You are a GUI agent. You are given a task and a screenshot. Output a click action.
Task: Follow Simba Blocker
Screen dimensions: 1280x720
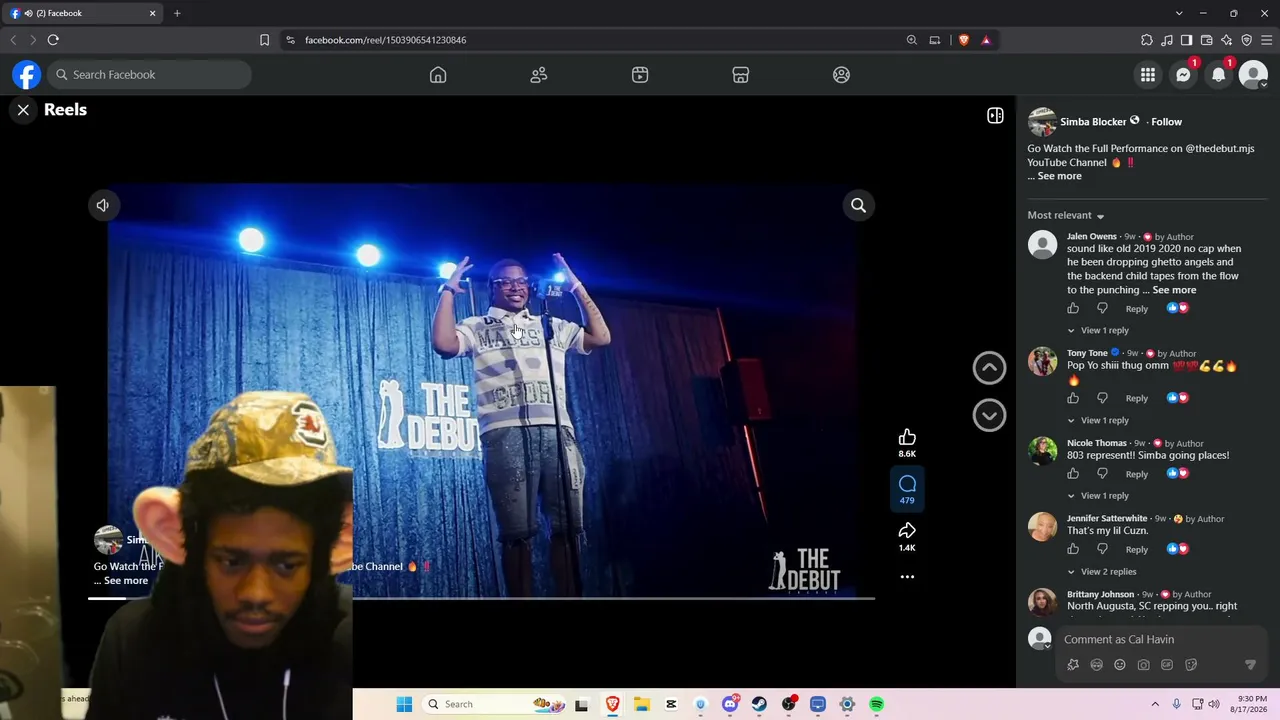point(1166,122)
